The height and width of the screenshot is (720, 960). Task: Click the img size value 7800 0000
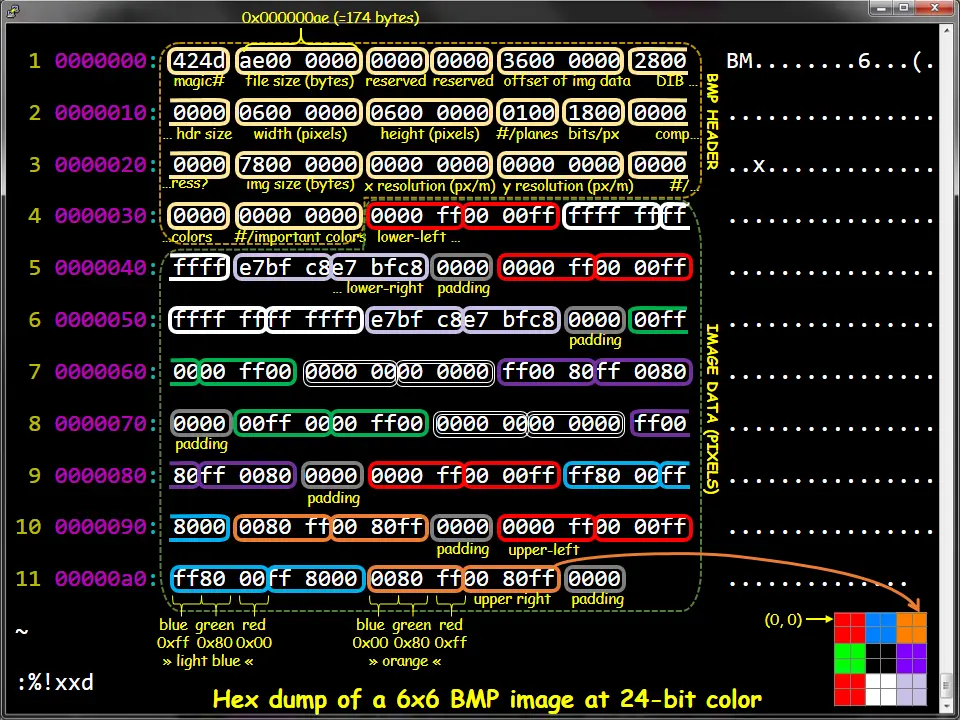tap(299, 165)
